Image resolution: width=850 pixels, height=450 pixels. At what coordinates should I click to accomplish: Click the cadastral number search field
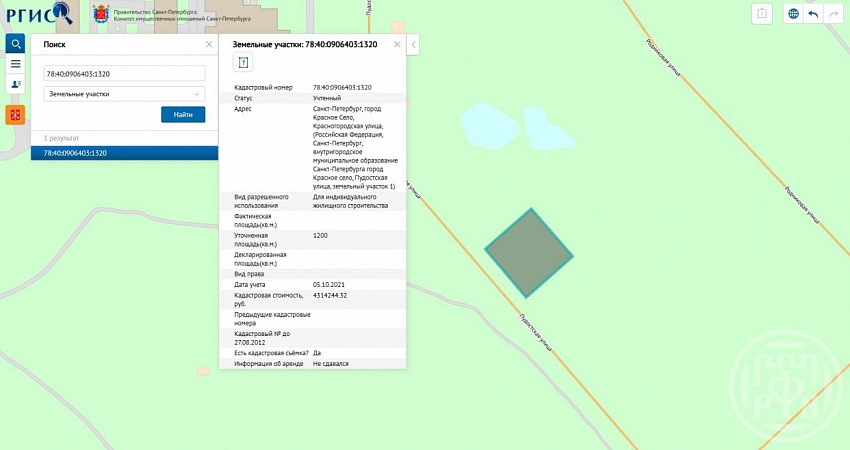pyautogui.click(x=124, y=74)
